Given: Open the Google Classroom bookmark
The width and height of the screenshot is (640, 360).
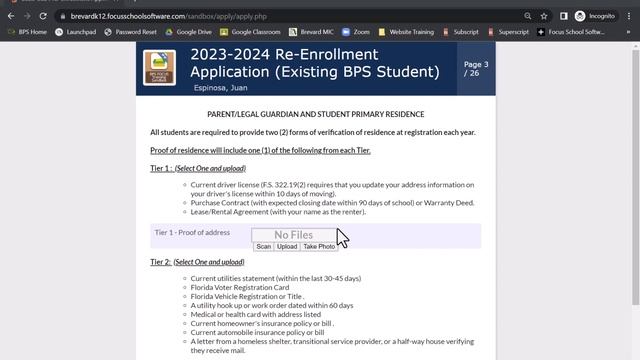Looking at the screenshot, I should point(250,32).
